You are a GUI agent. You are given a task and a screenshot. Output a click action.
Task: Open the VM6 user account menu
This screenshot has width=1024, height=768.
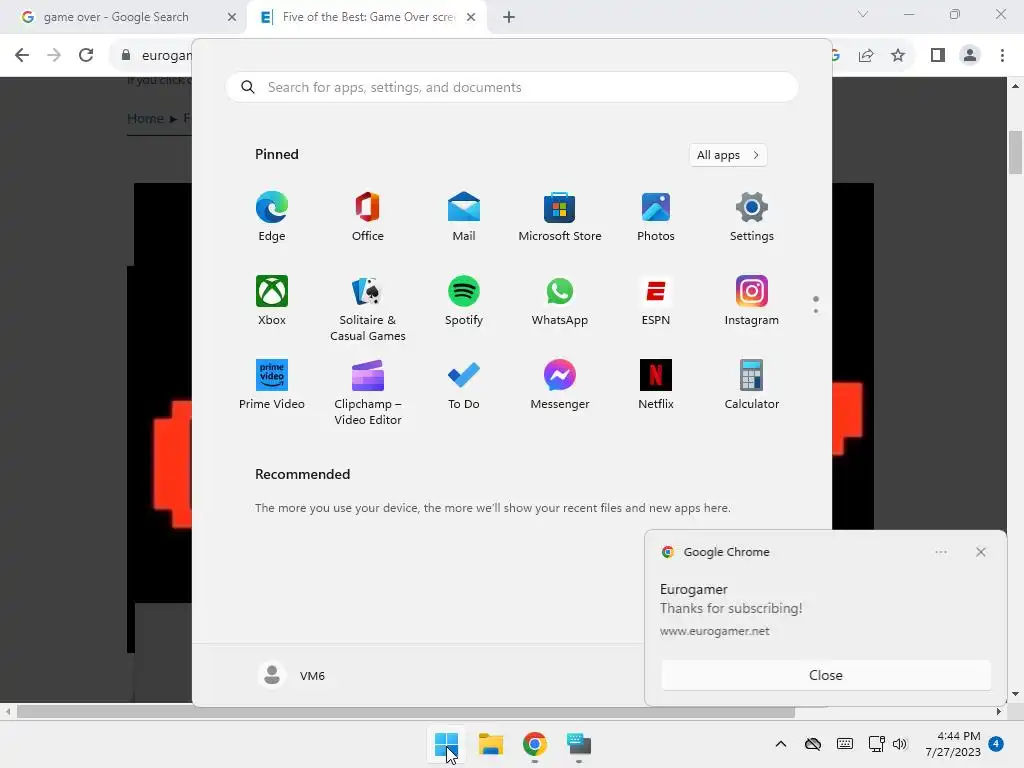(x=292, y=675)
